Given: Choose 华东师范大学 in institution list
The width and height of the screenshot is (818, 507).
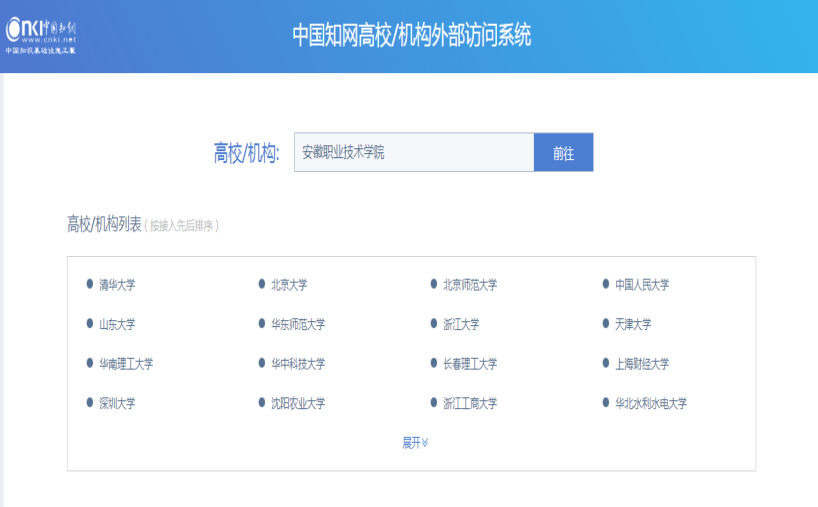Looking at the screenshot, I should tap(298, 324).
